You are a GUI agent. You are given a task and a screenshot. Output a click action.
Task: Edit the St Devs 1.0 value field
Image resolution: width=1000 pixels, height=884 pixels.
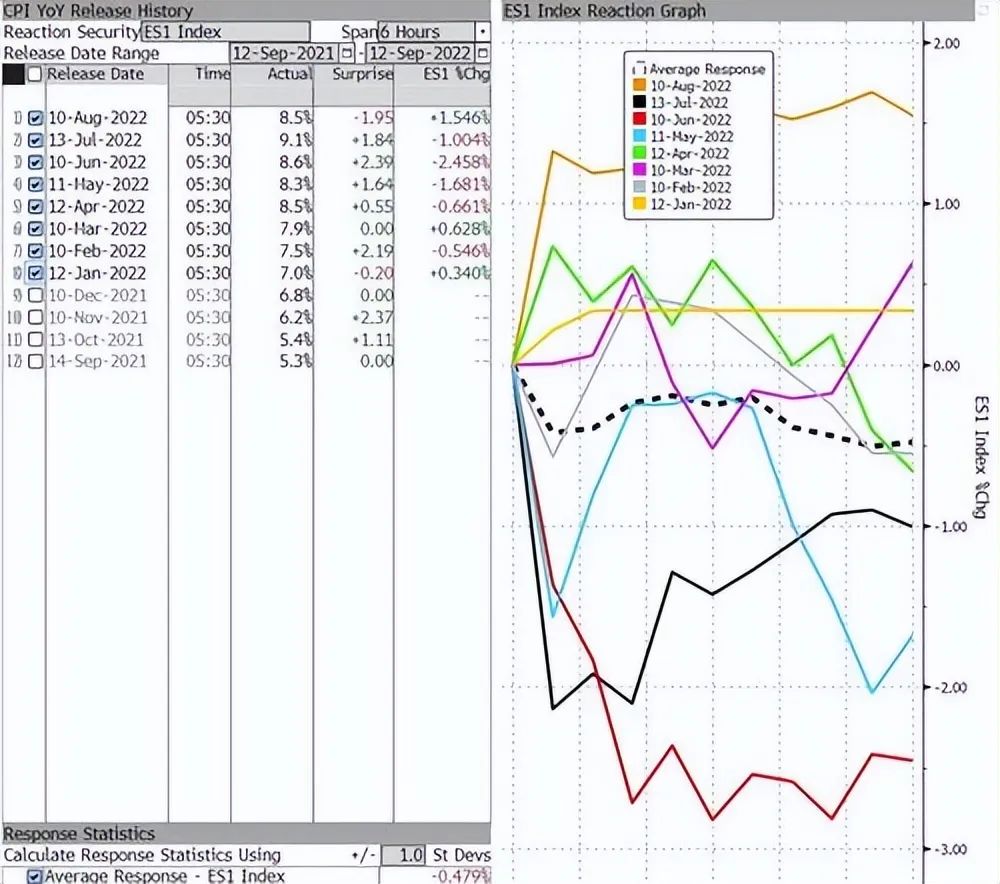(410, 856)
